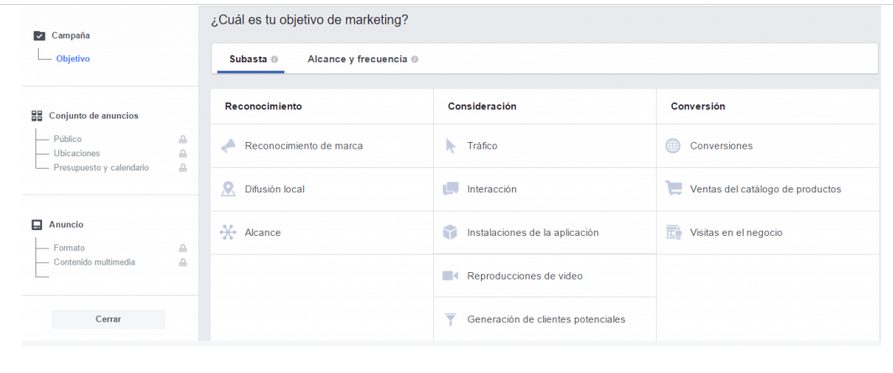
Task: Choose the Interacción objective
Action: [x=544, y=189]
